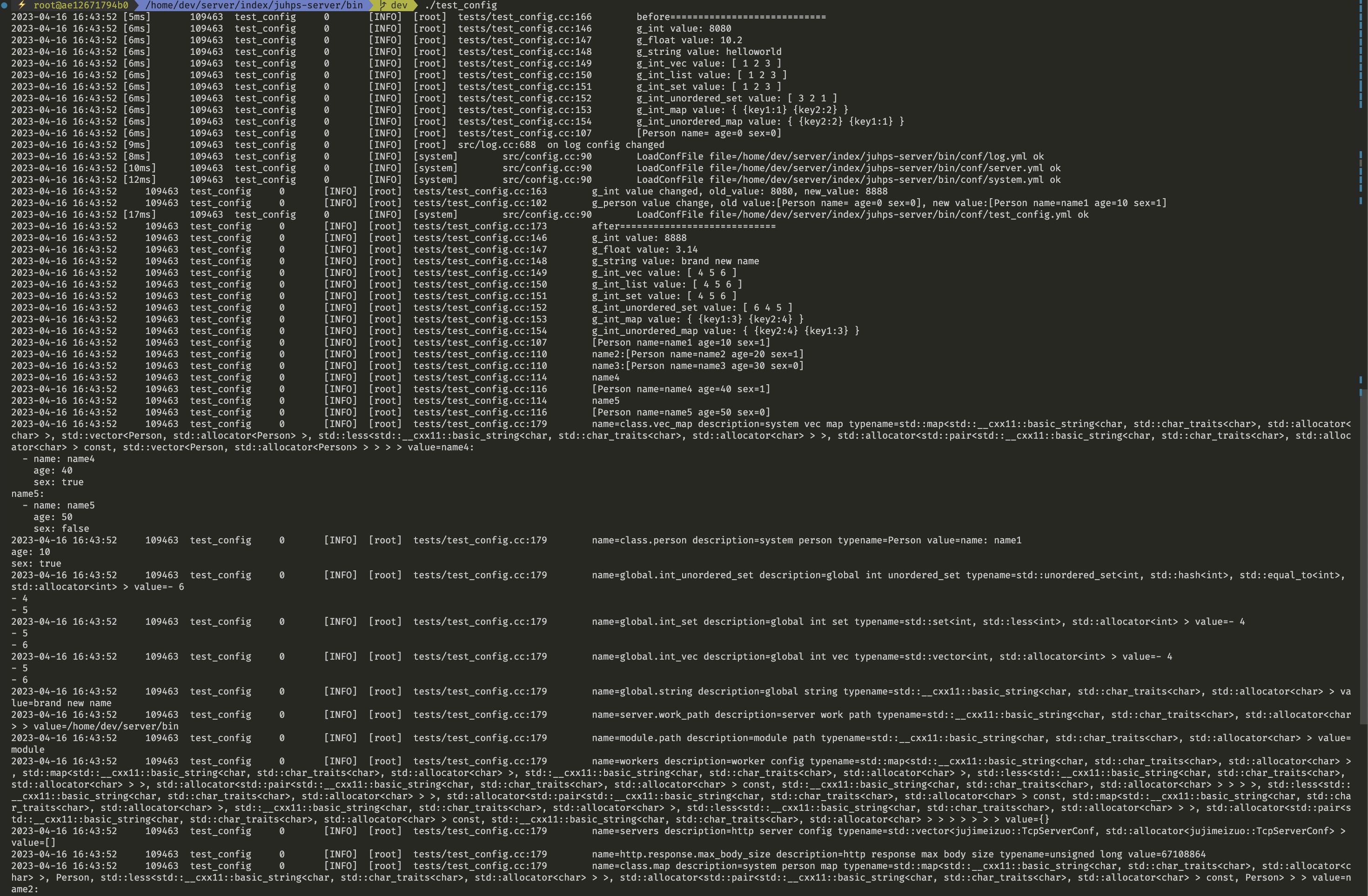The width and height of the screenshot is (1368, 896).
Task: Click the 'g_int_map value: { {key1:3} {key2:4} }' message
Action: 698,319
